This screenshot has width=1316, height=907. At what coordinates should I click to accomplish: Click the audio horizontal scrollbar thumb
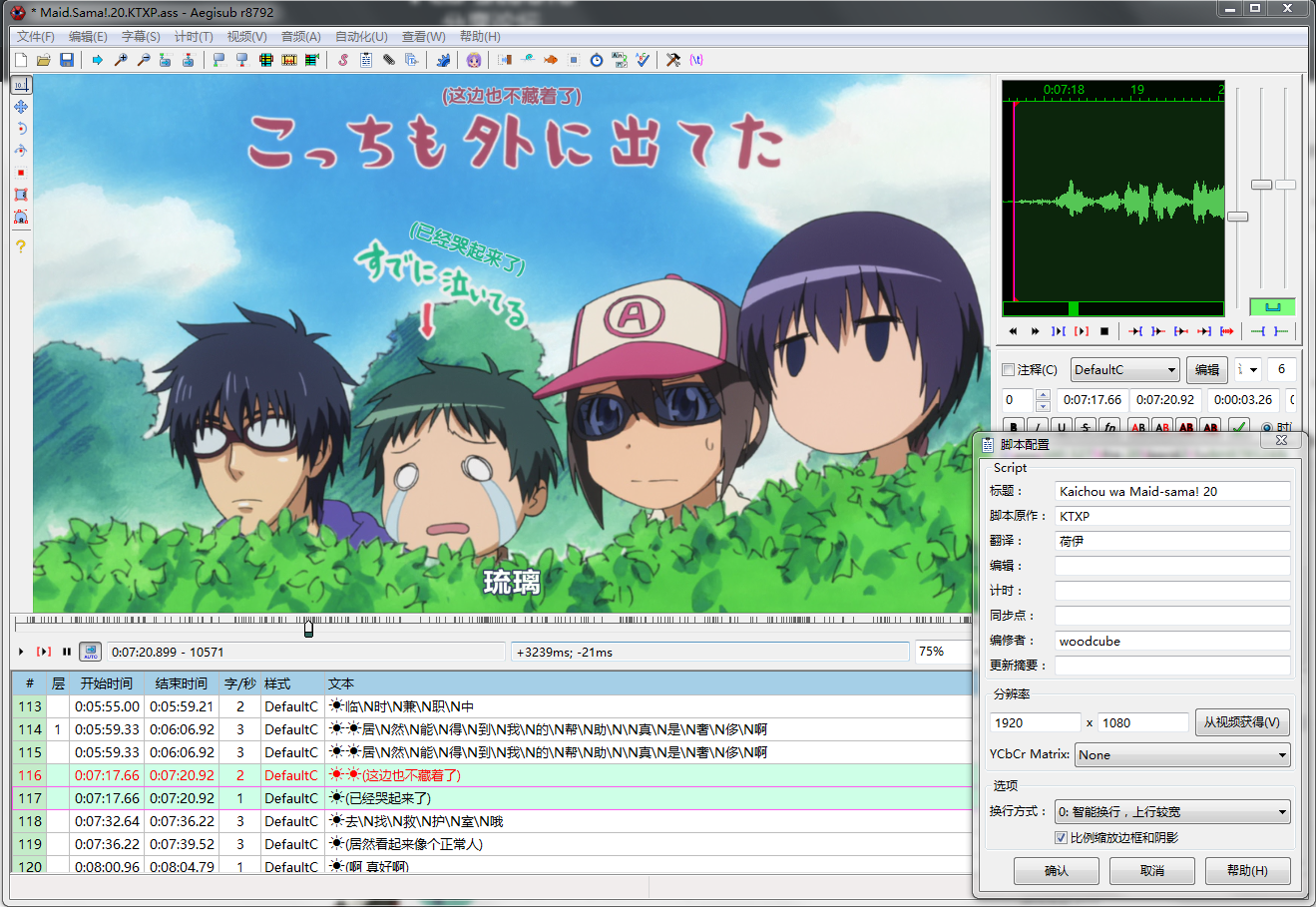click(1074, 309)
